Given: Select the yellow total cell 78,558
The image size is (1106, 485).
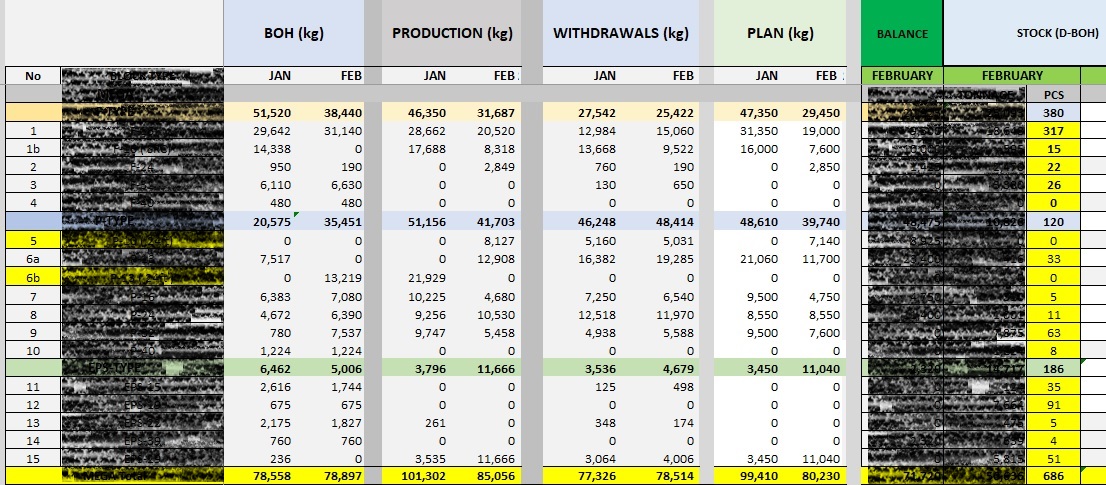Looking at the screenshot, I should 272,477.
